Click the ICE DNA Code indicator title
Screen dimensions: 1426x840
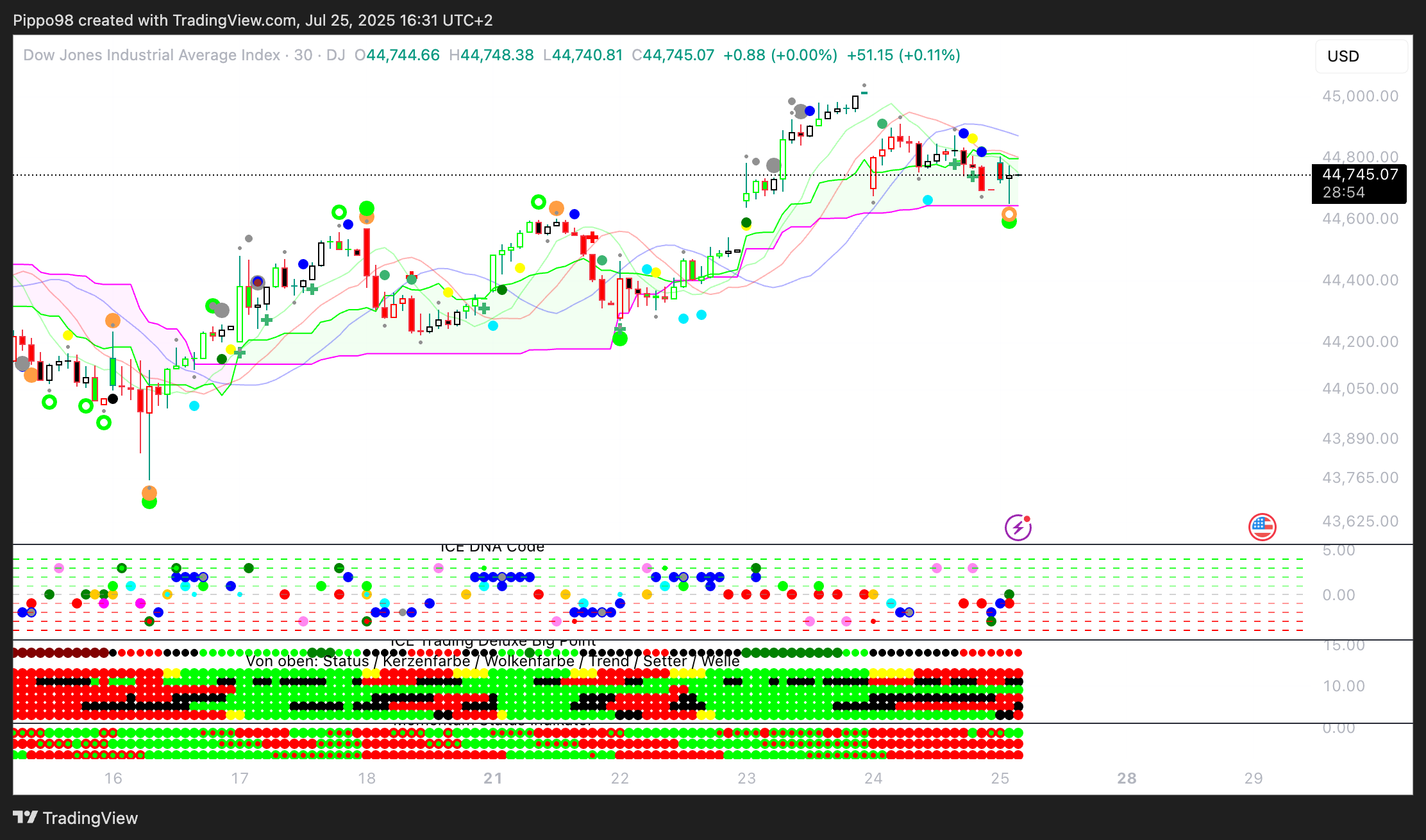492,548
